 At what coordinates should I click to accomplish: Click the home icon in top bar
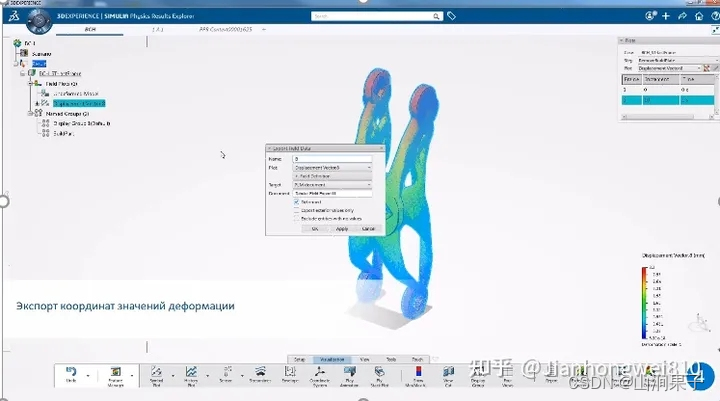699,16
